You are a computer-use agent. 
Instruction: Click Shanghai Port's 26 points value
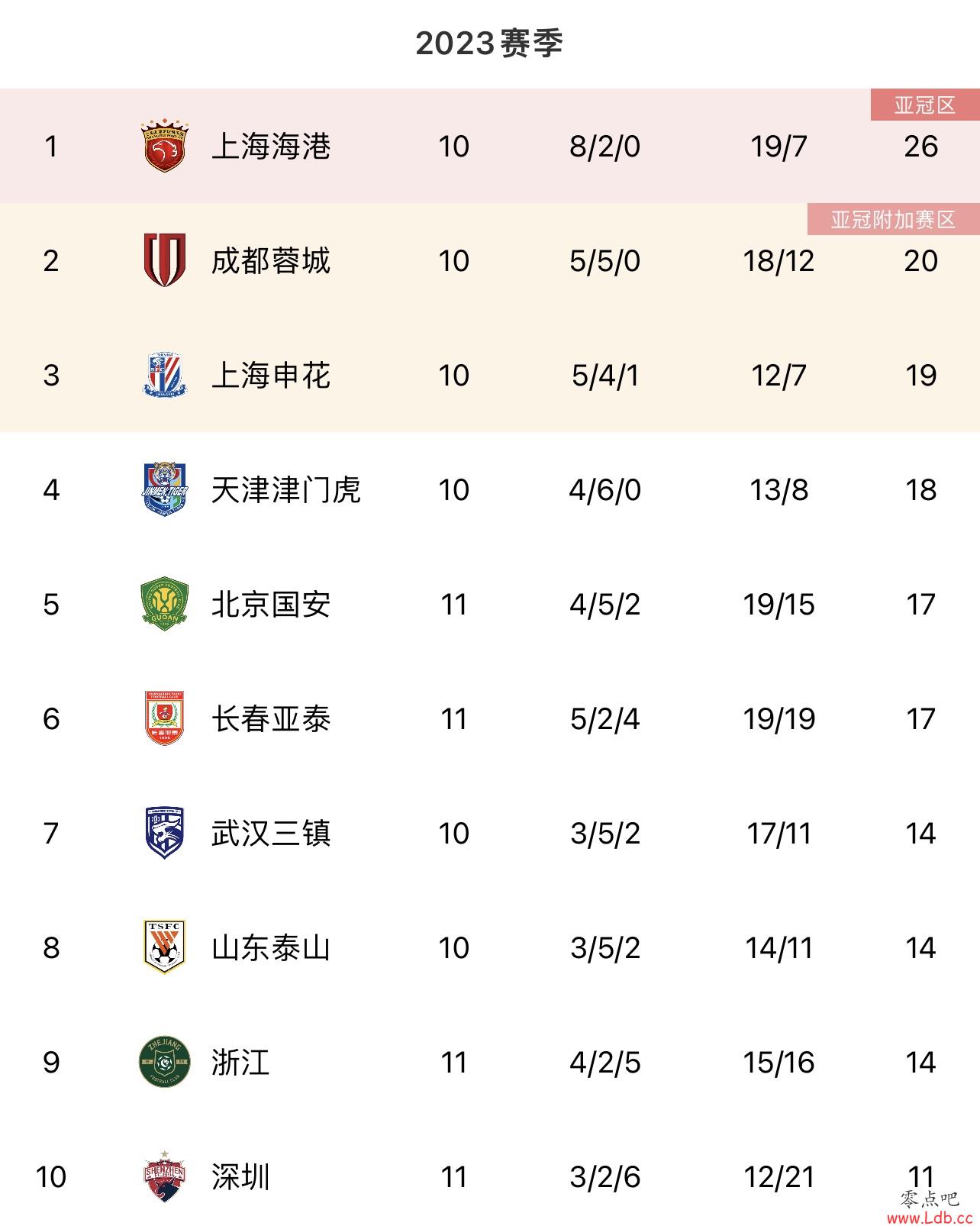920,146
